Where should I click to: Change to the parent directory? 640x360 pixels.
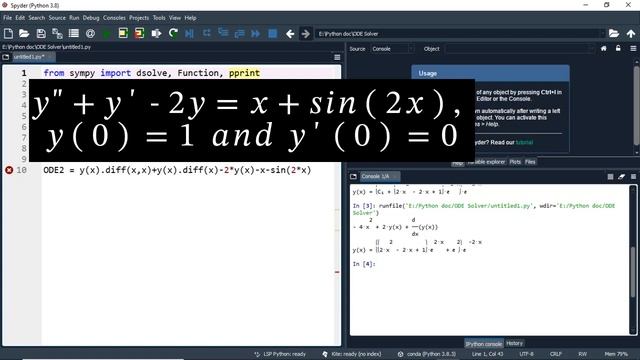tap(631, 33)
